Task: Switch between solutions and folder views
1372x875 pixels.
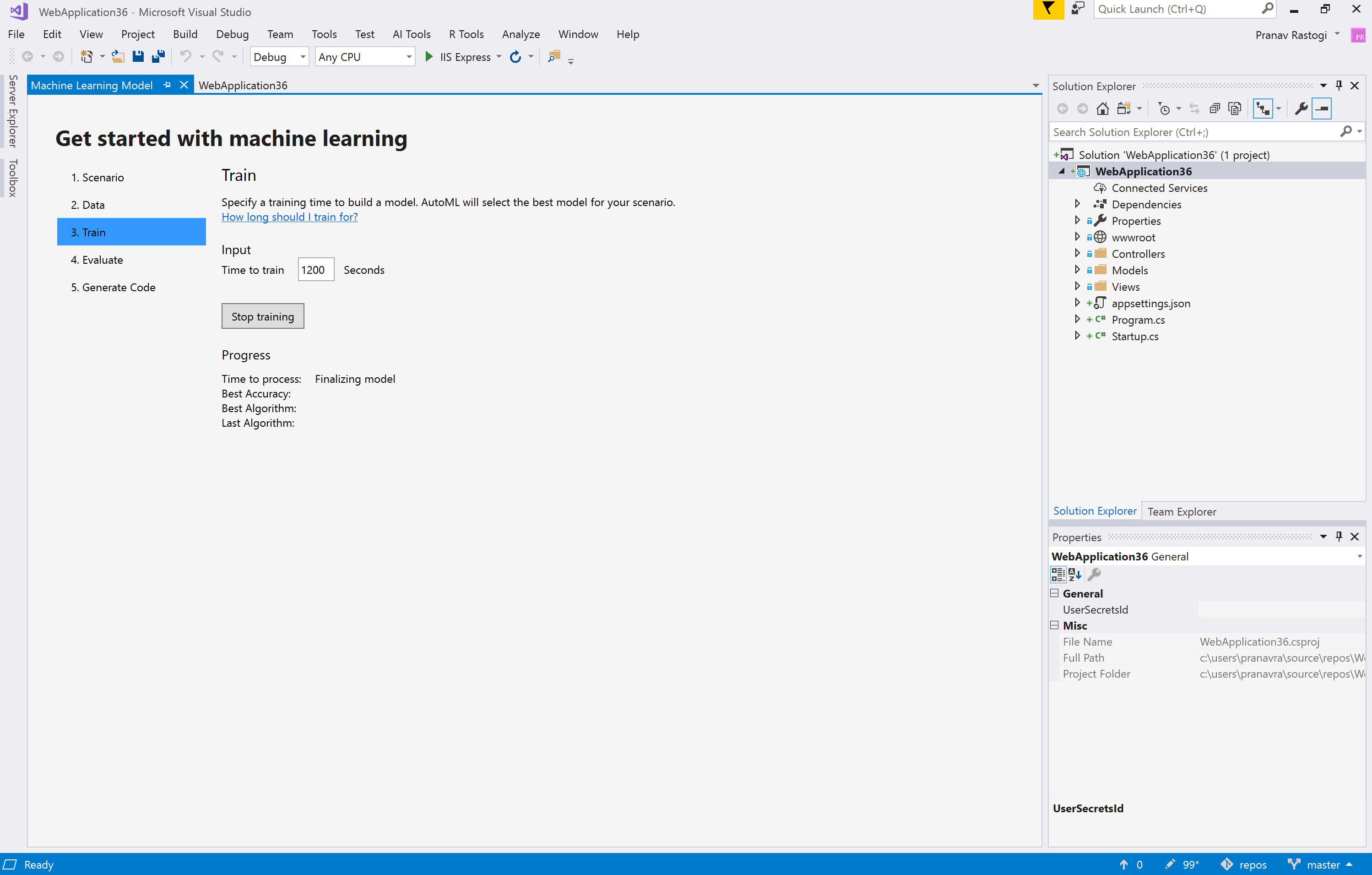Action: click(x=1123, y=109)
